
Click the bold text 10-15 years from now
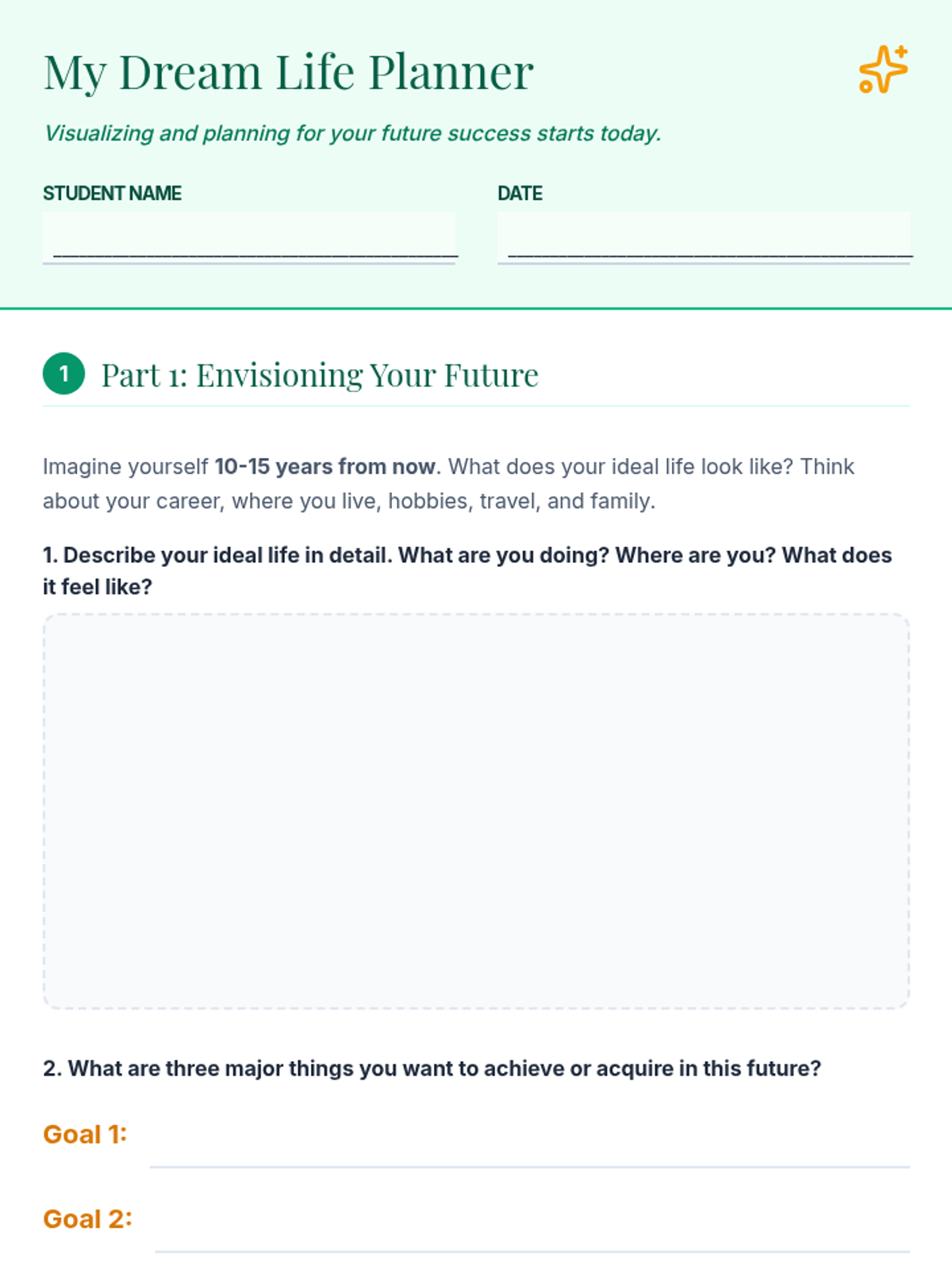point(325,466)
